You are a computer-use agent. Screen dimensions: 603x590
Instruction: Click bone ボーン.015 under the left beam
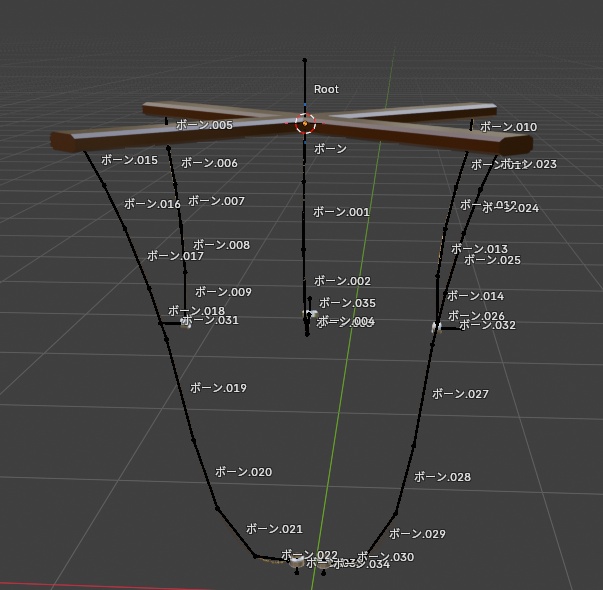129,160
